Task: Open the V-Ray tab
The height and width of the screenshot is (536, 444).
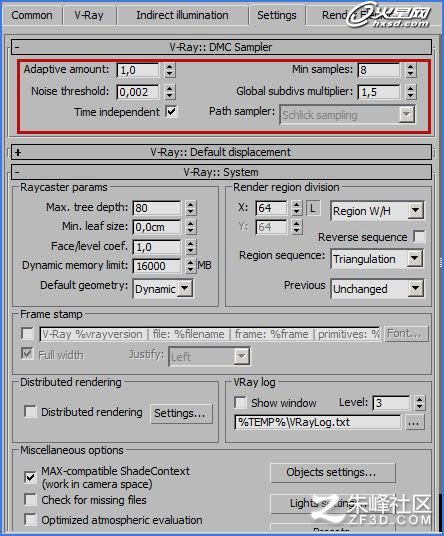Action: pos(89,15)
